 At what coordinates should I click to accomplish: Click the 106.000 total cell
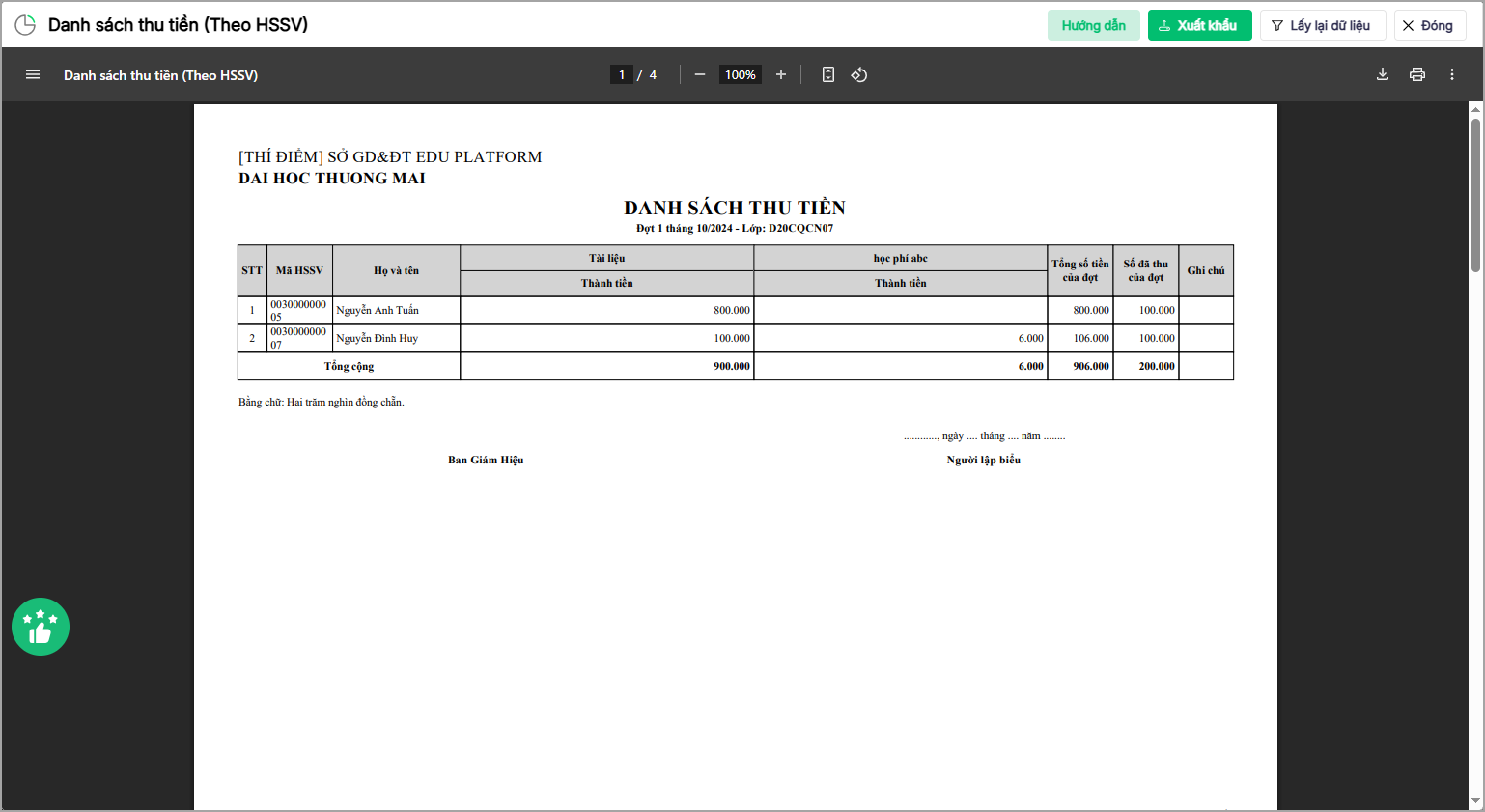(x=1080, y=338)
